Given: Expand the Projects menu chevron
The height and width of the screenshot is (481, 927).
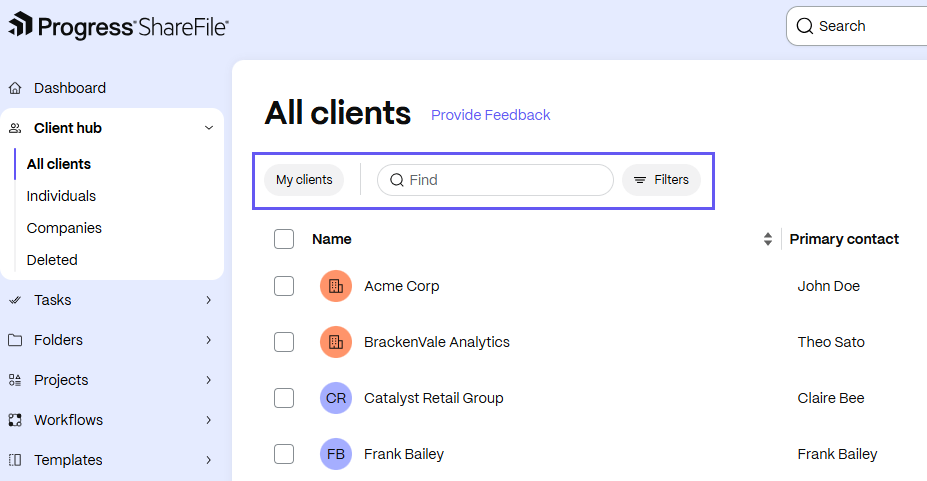Looking at the screenshot, I should point(209,380).
